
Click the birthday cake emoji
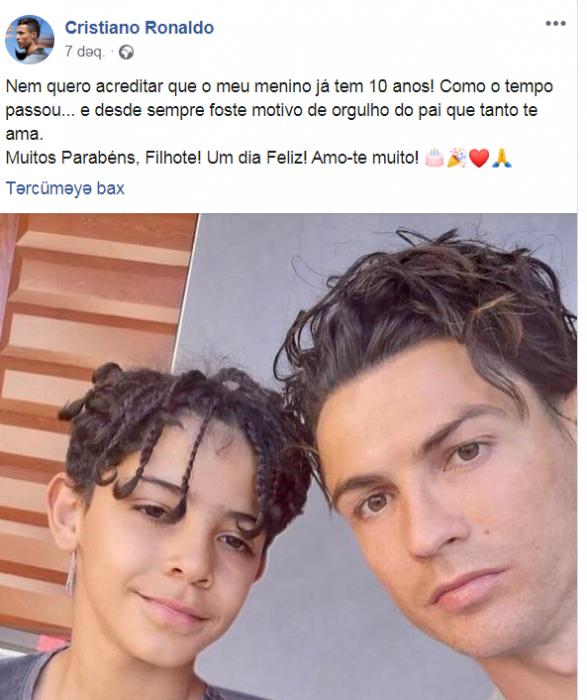click(434, 158)
